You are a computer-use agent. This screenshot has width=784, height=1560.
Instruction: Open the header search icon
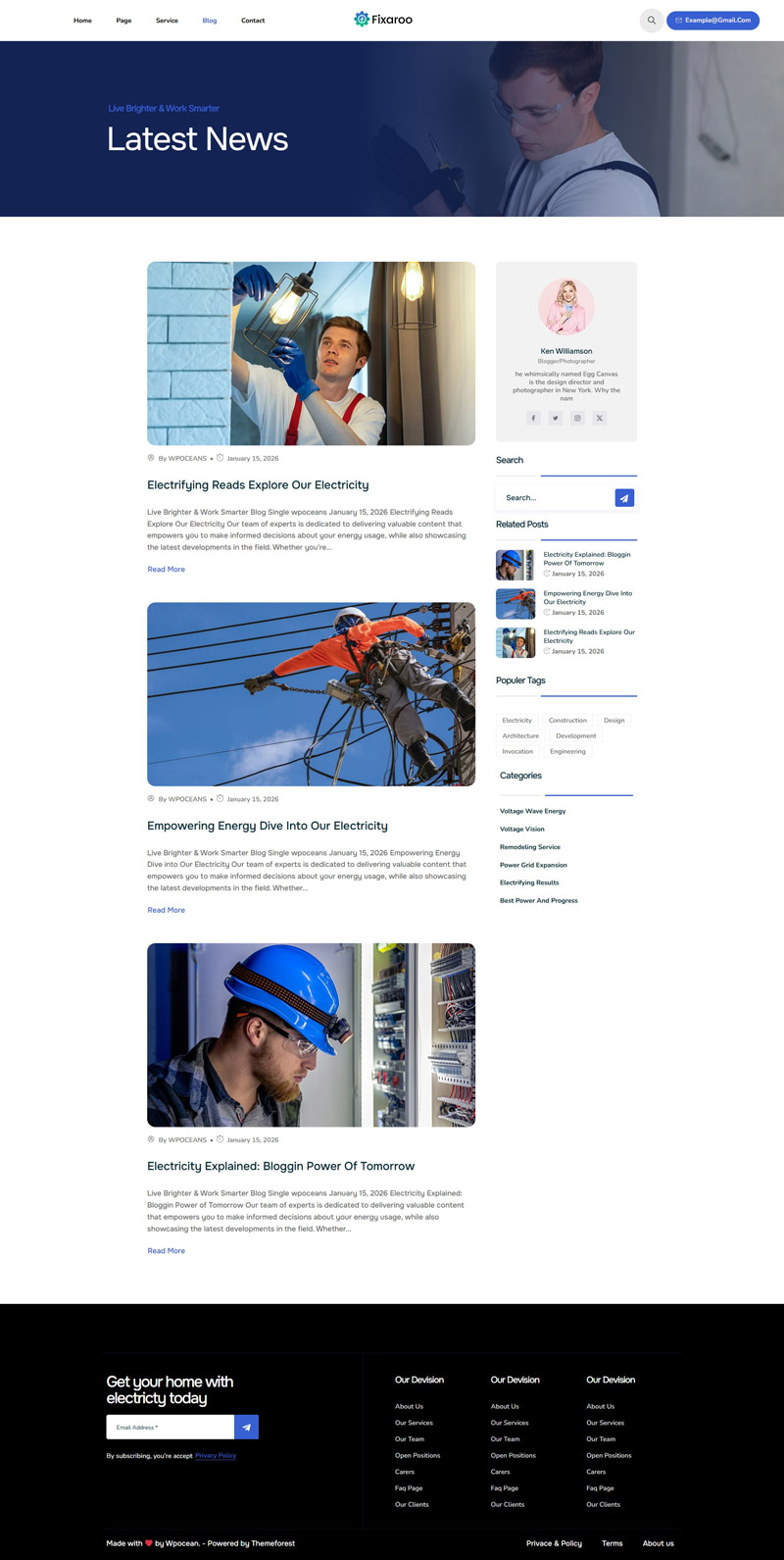pos(652,20)
